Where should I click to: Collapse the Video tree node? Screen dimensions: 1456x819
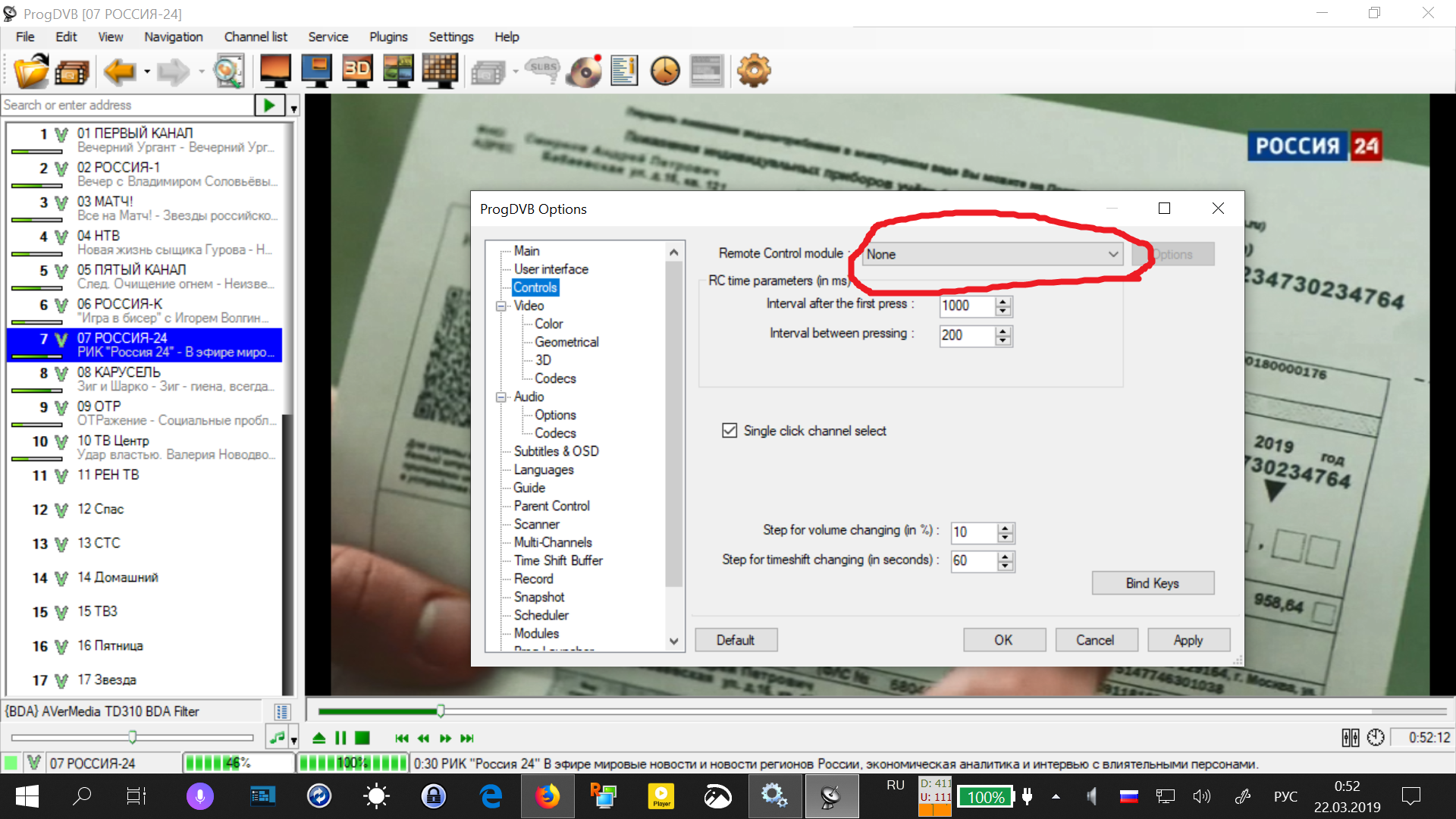(500, 306)
